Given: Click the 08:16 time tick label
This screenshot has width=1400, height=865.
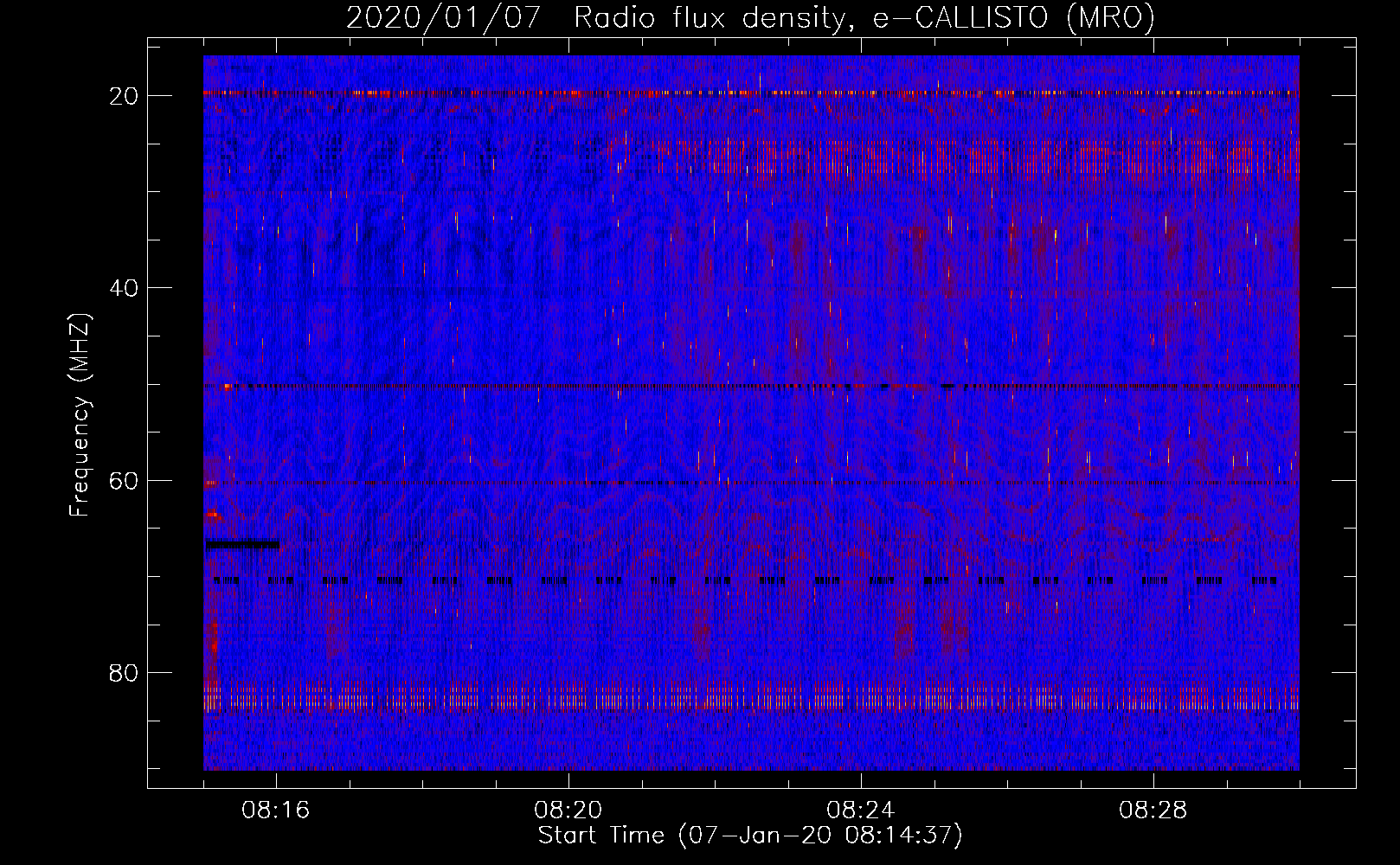Looking at the screenshot, I should click(276, 811).
